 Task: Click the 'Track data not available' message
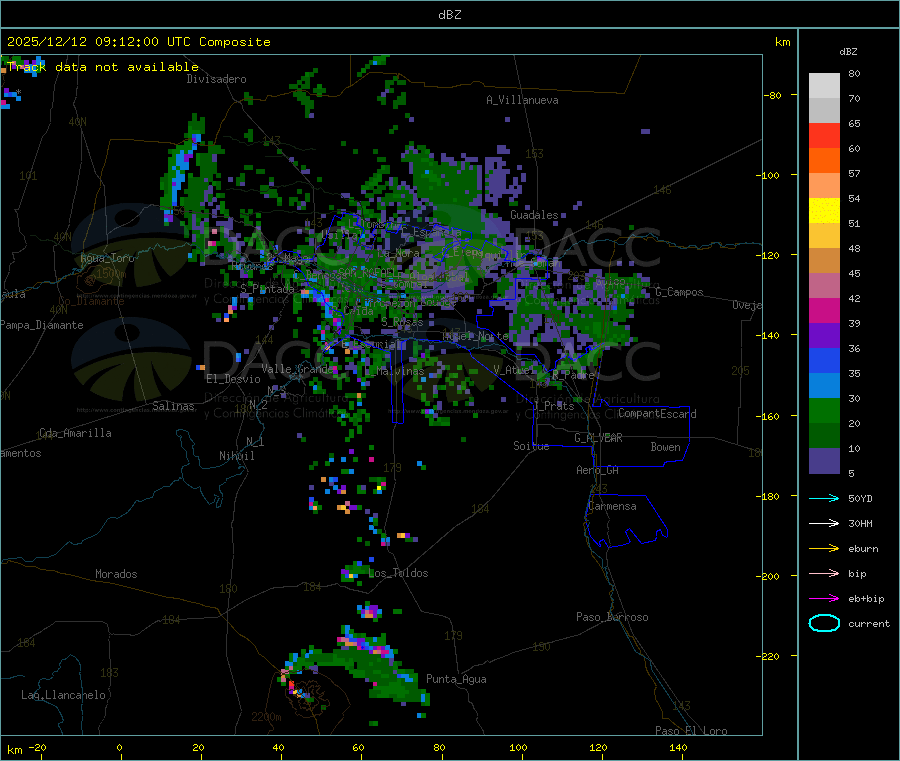pyautogui.click(x=103, y=67)
